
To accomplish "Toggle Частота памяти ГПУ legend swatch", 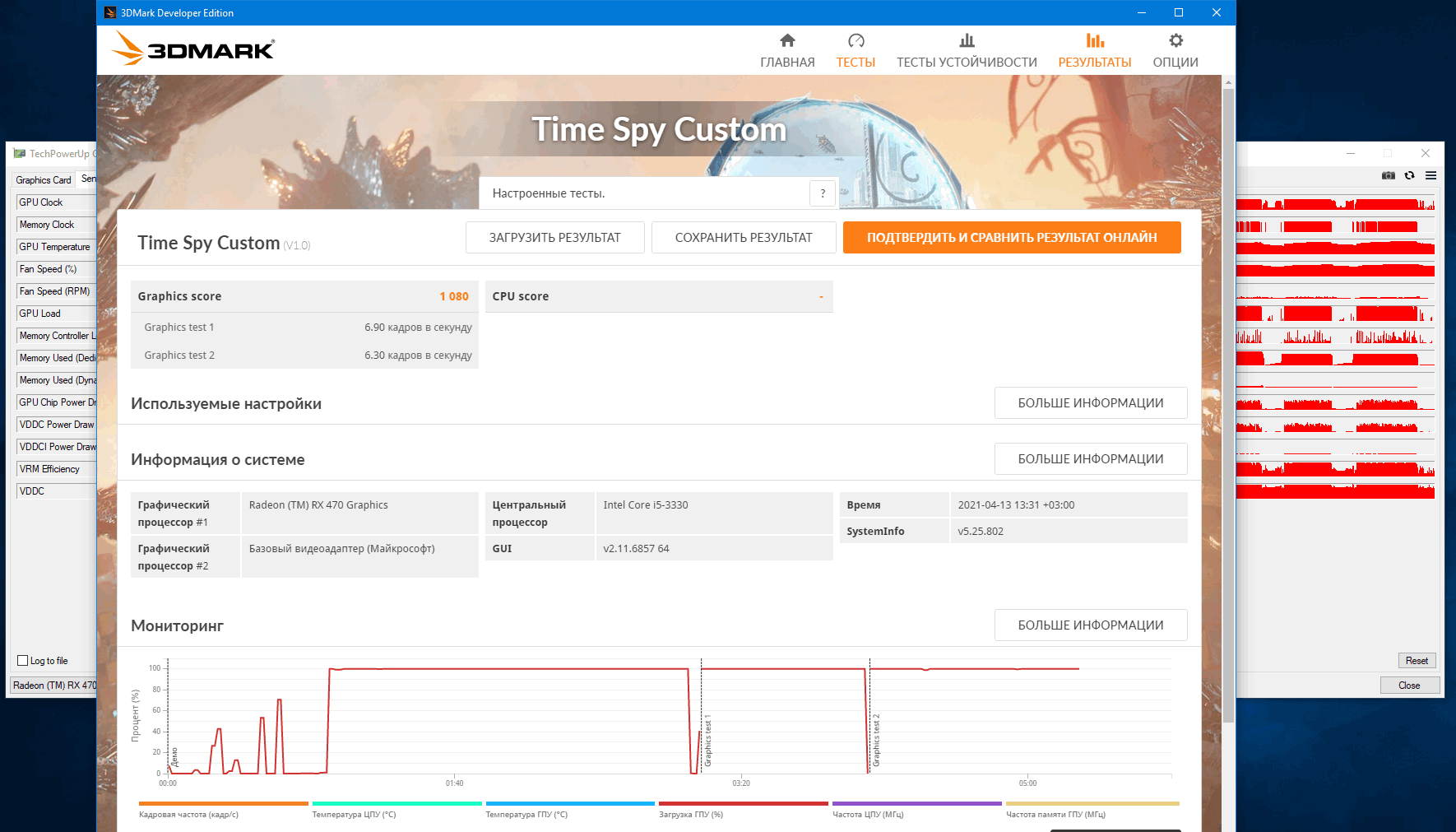I will click(1092, 803).
